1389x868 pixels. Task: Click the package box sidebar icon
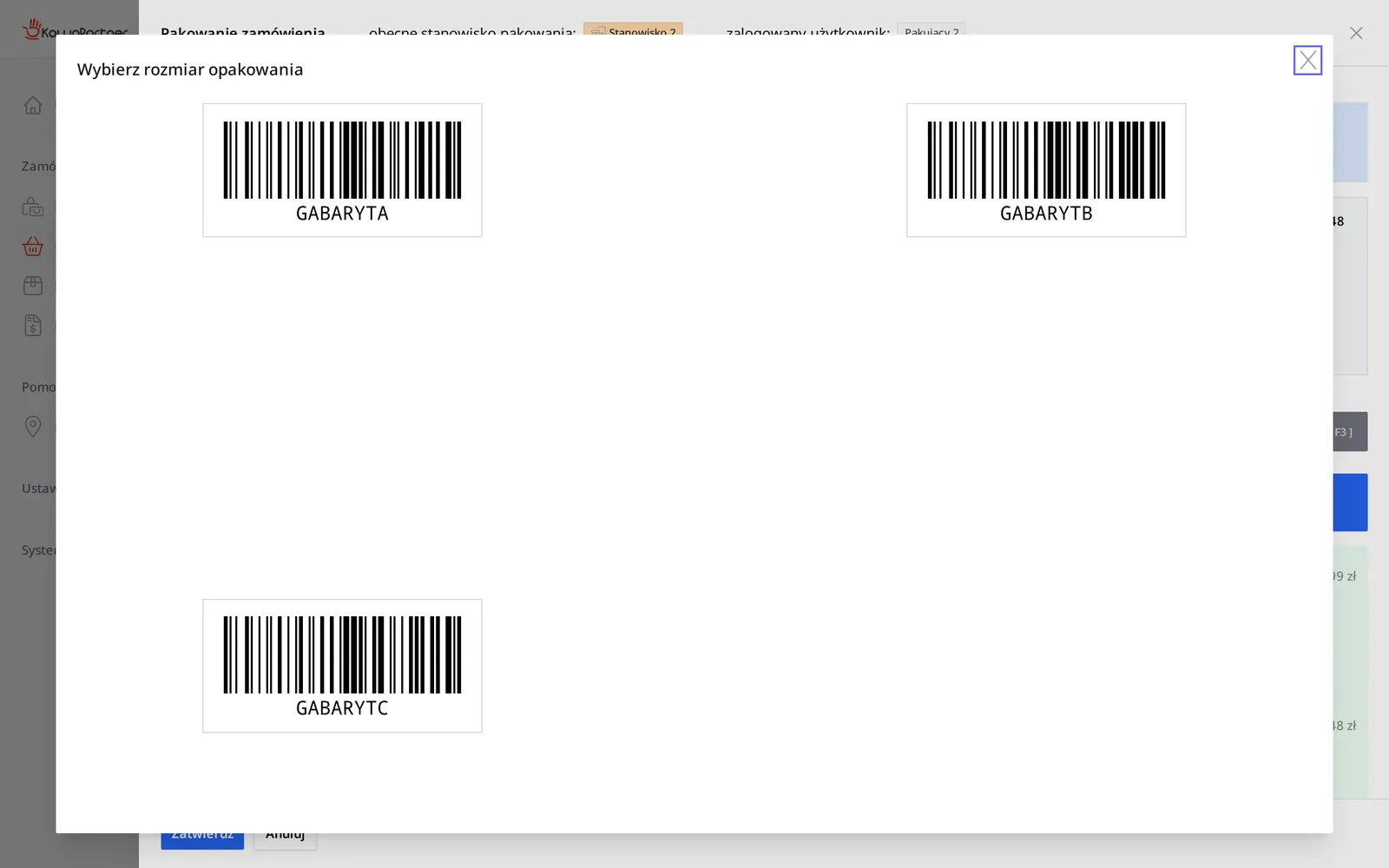[x=33, y=286]
